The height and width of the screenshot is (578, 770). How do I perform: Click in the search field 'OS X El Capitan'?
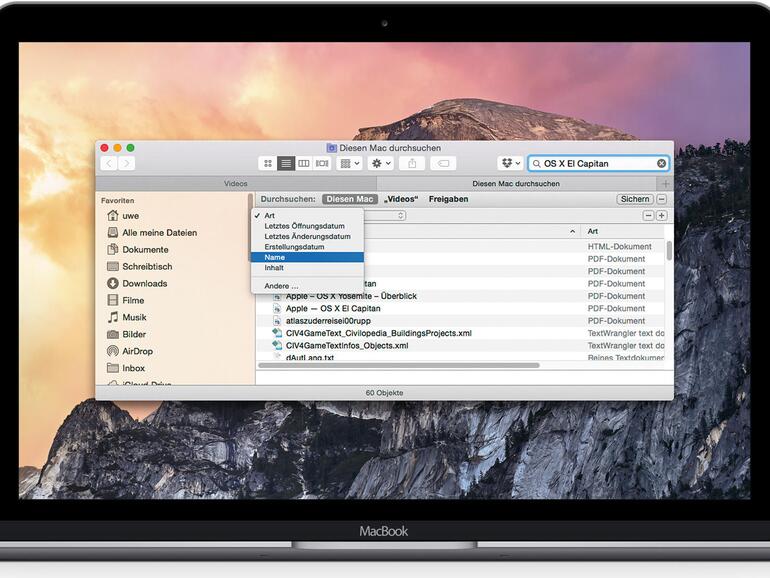pos(597,163)
